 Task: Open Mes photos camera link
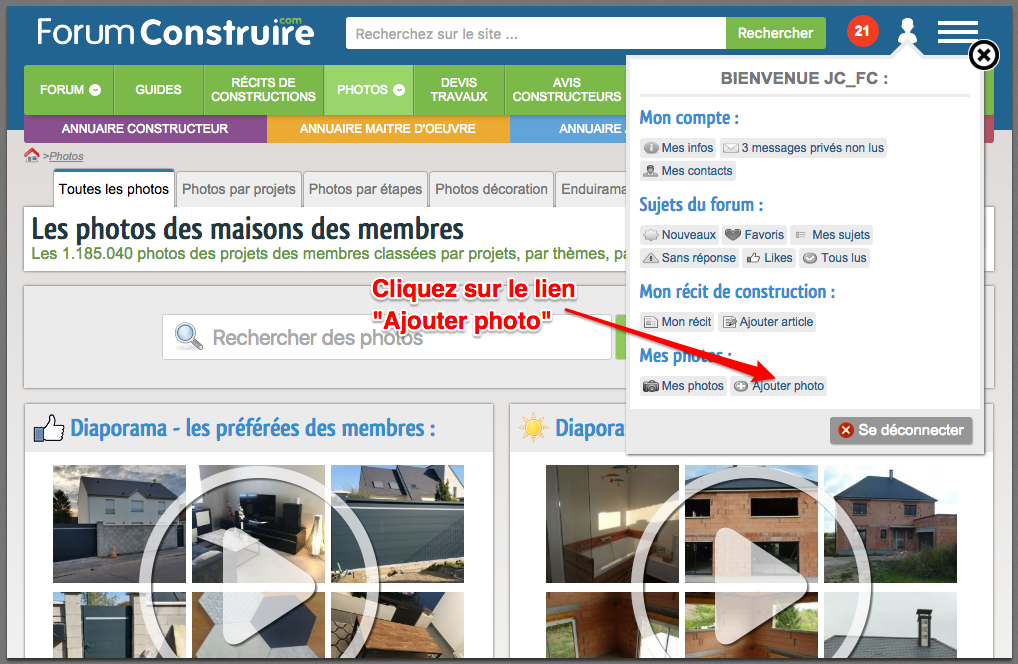tap(683, 386)
